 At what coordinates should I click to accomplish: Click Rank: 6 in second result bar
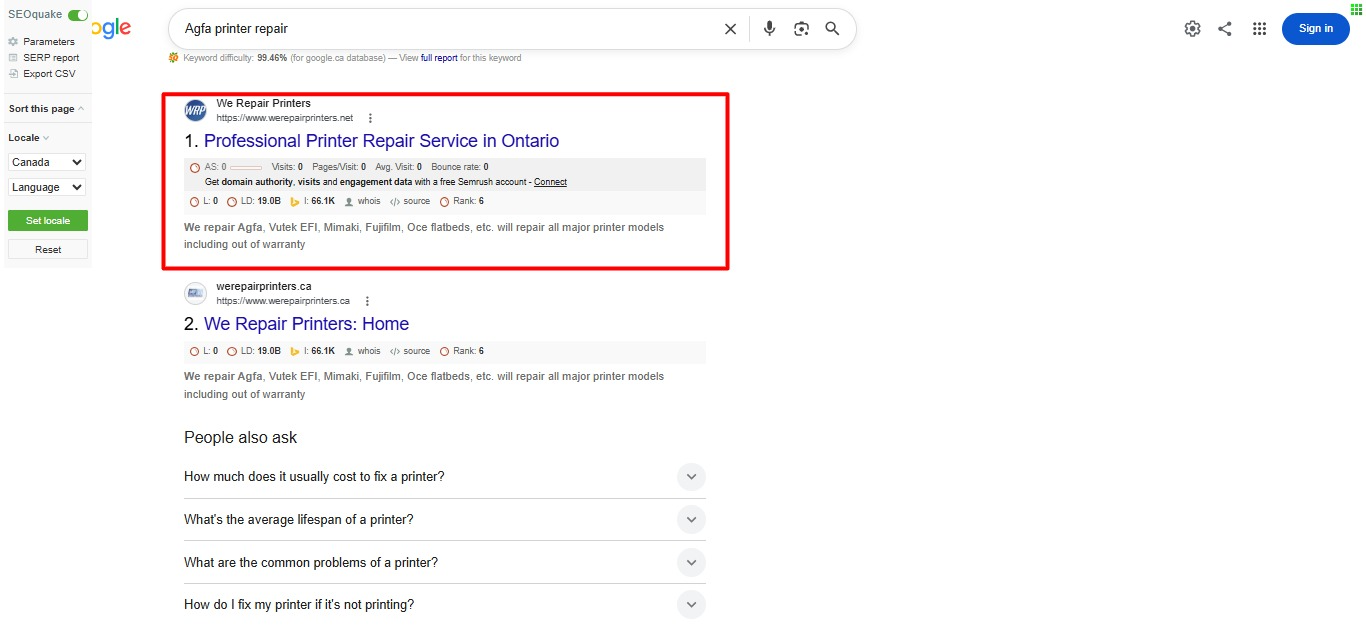(x=462, y=351)
